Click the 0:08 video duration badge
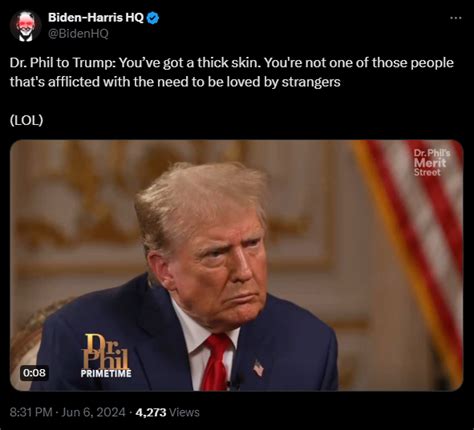This screenshot has width=474, height=430. pyautogui.click(x=34, y=372)
